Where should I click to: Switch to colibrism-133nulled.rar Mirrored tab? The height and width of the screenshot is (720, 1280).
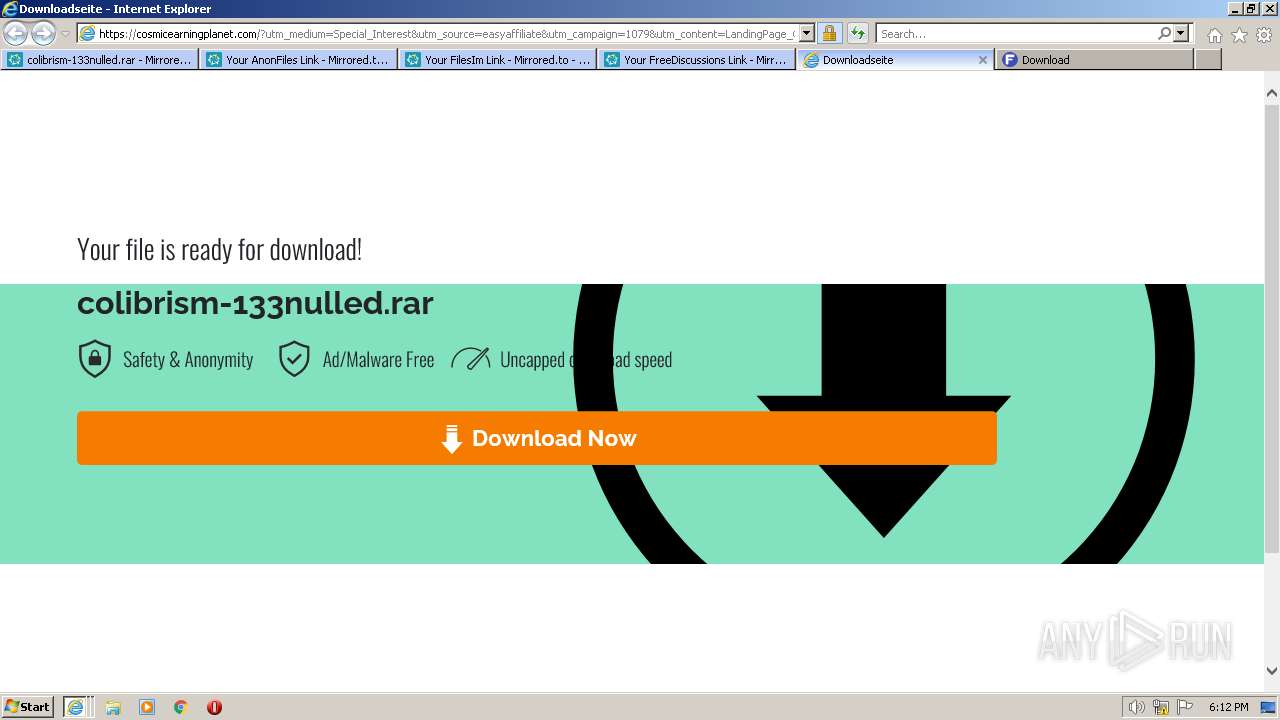[x=100, y=60]
